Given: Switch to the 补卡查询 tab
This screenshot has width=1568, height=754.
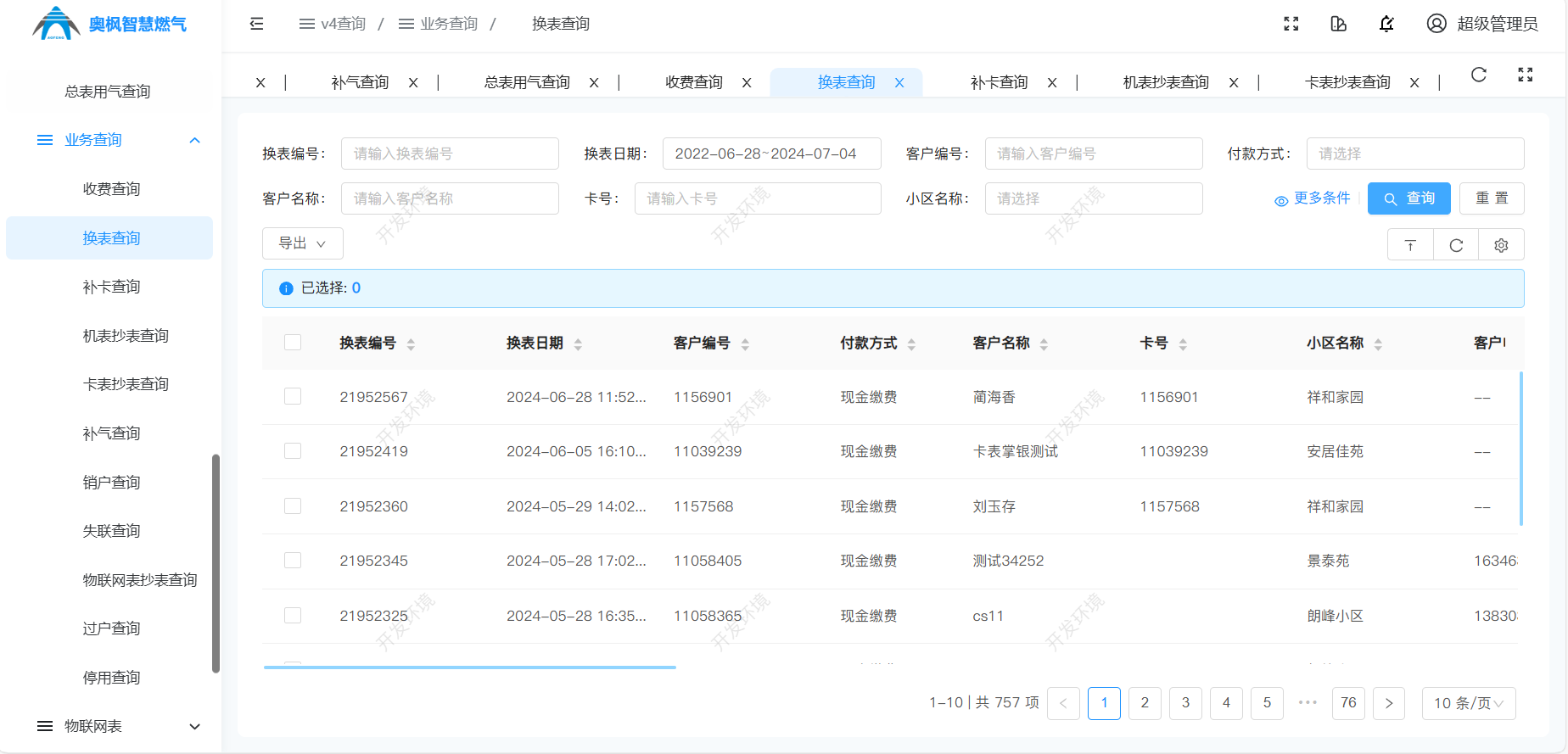Looking at the screenshot, I should (1000, 82).
